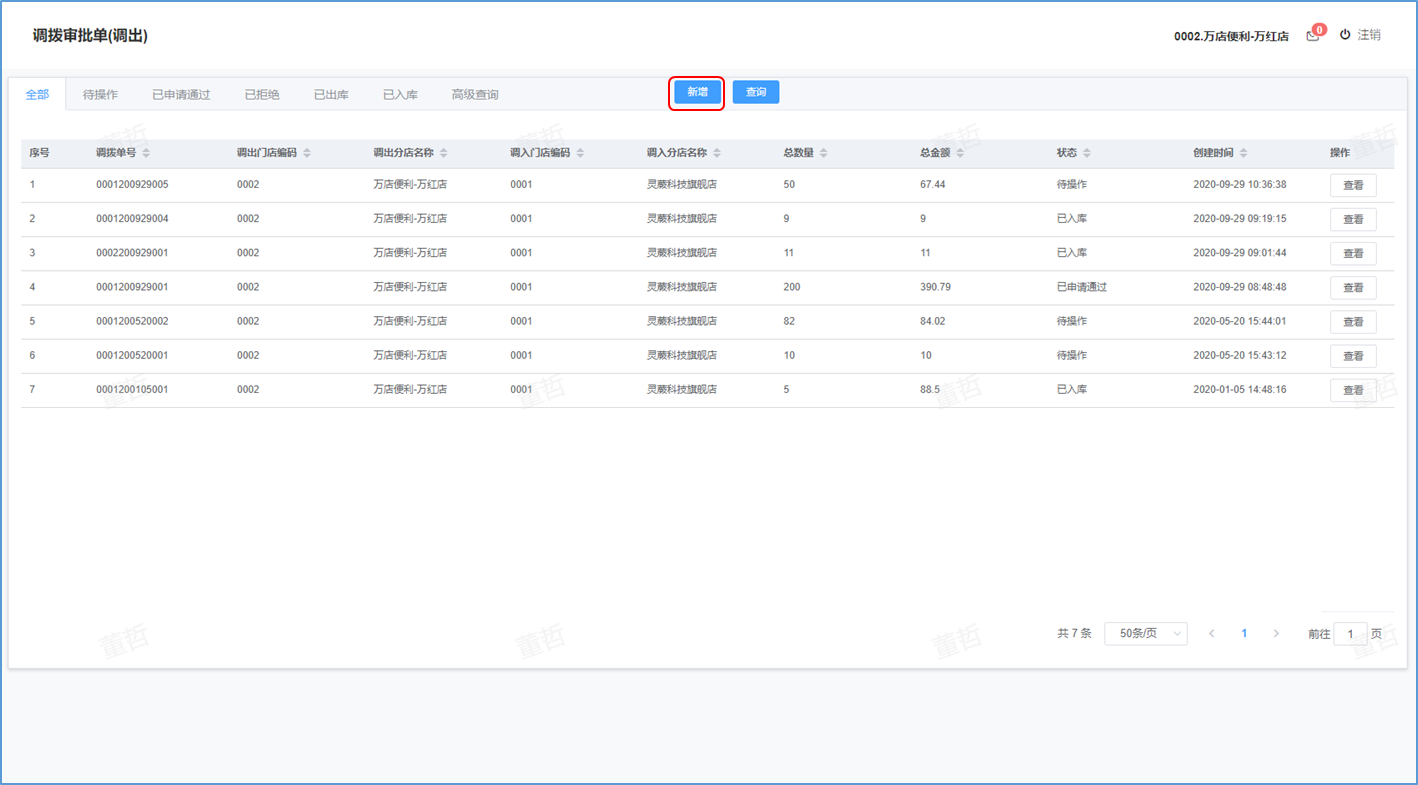
Task: Sort by 总金额 column sort icon
Action: 960,153
